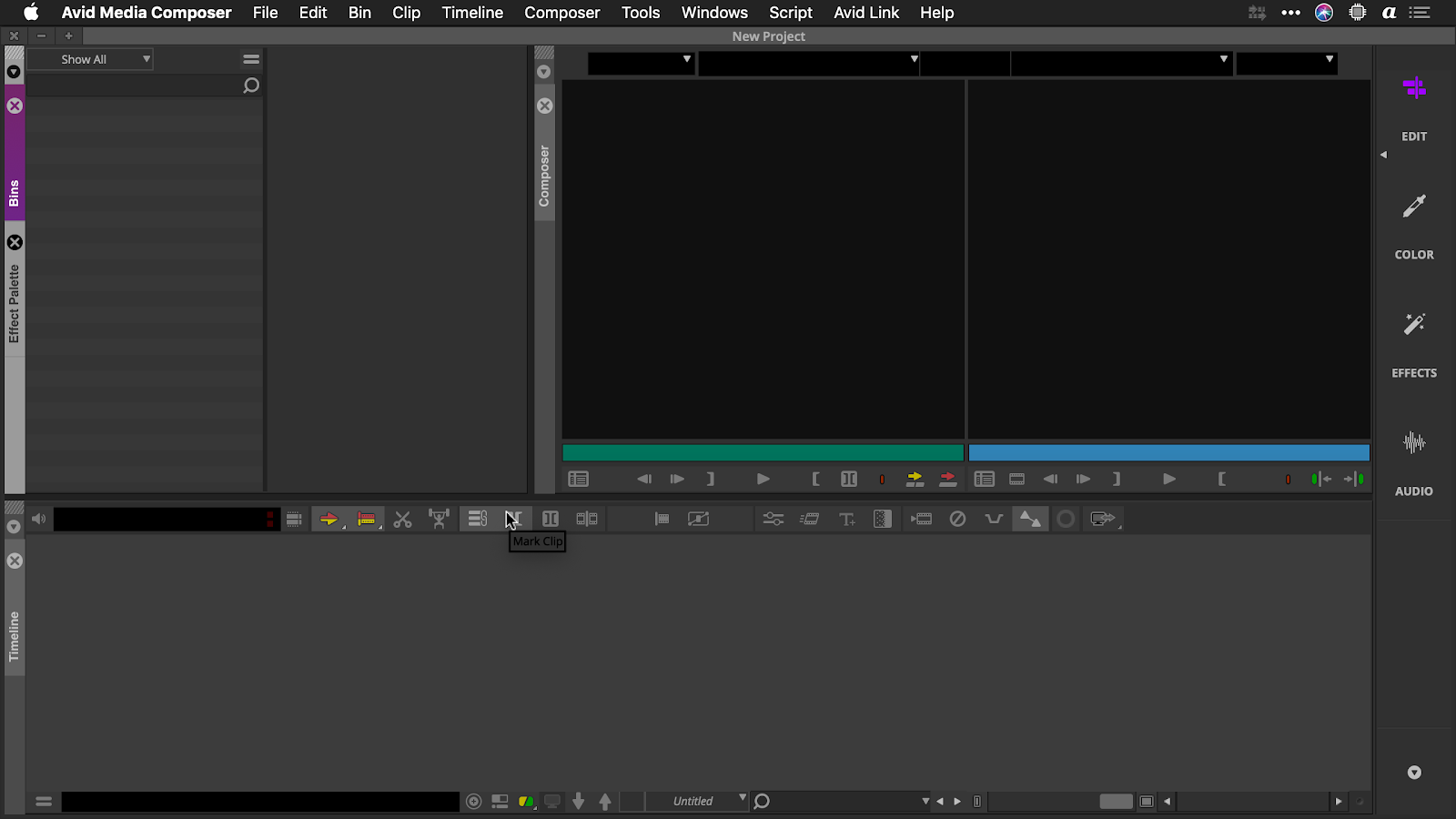Click the source monitor green position bar

click(763, 452)
